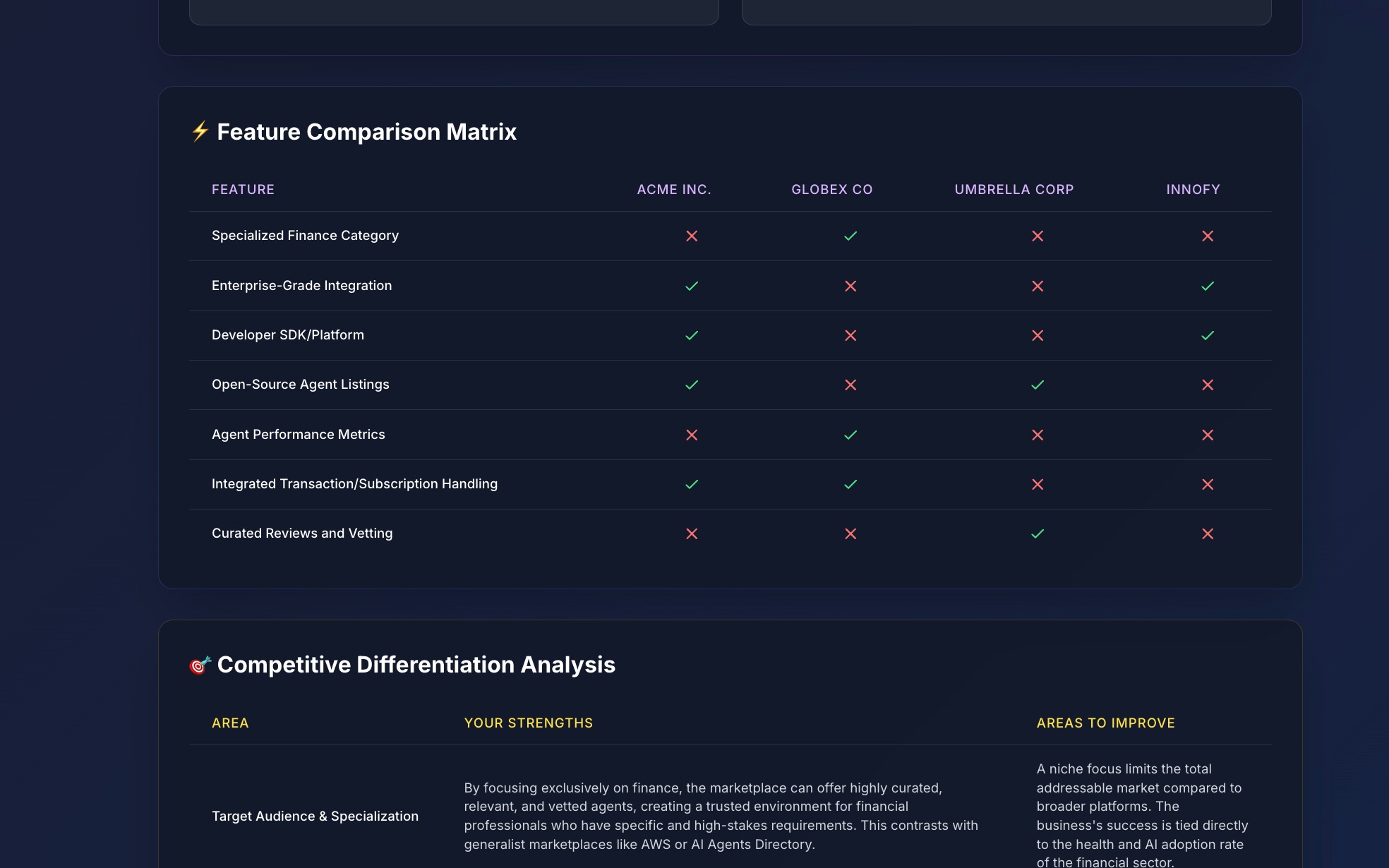
Task: Click Globex Co cross for Open-Source Agent Listings
Action: pos(850,385)
